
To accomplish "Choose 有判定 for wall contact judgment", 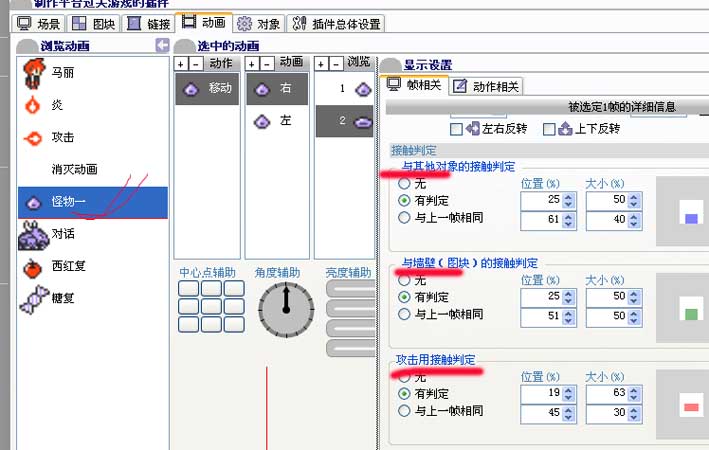I will coord(404,297).
